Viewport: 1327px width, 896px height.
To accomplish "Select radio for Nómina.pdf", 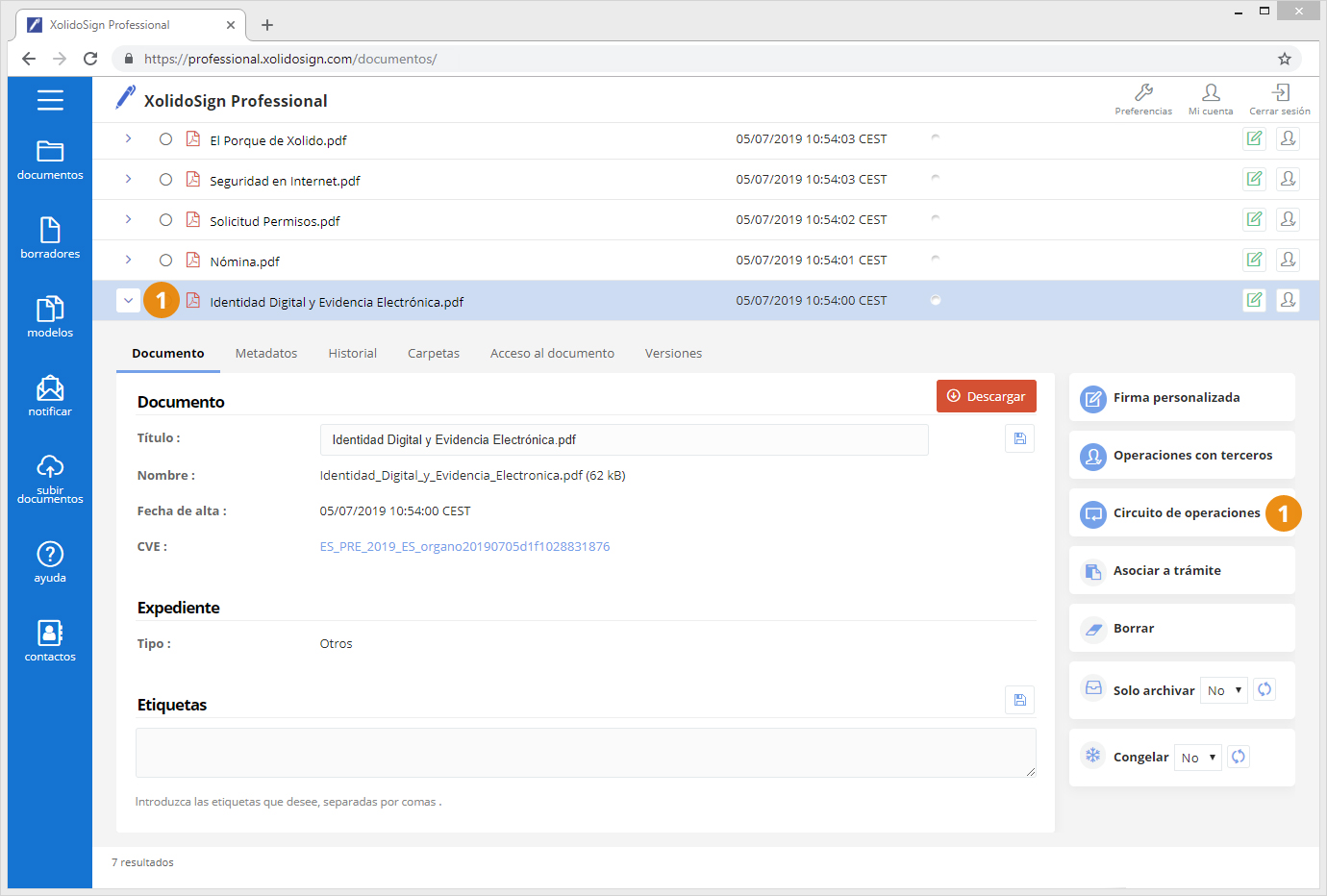I will (165, 260).
